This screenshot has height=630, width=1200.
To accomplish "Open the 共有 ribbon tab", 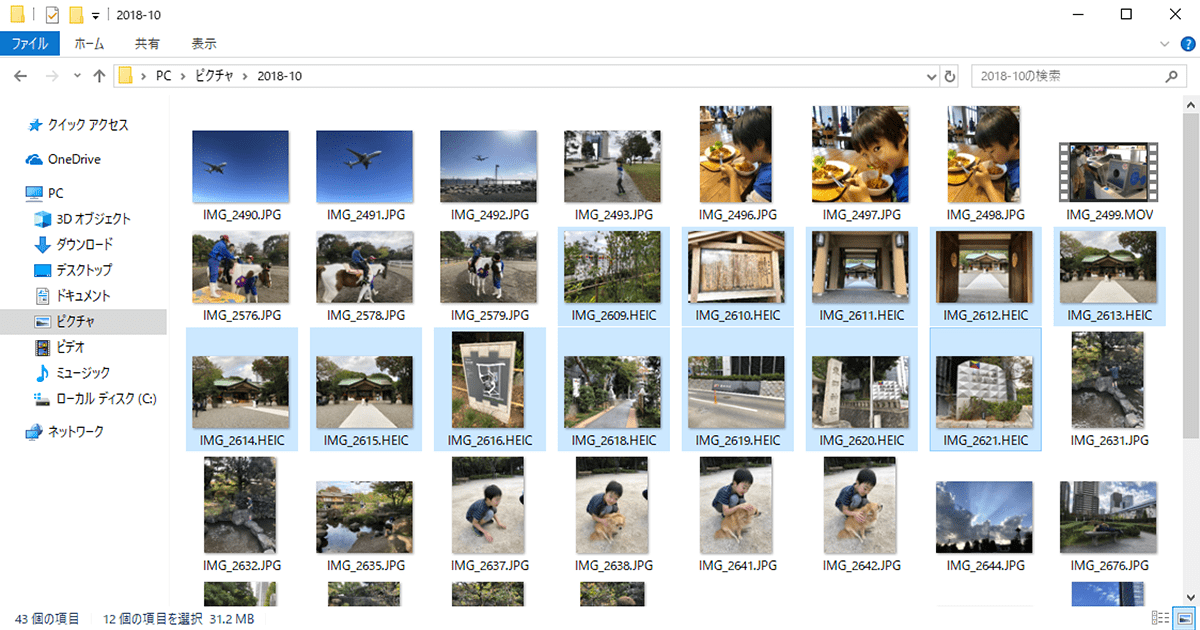I will 147,44.
